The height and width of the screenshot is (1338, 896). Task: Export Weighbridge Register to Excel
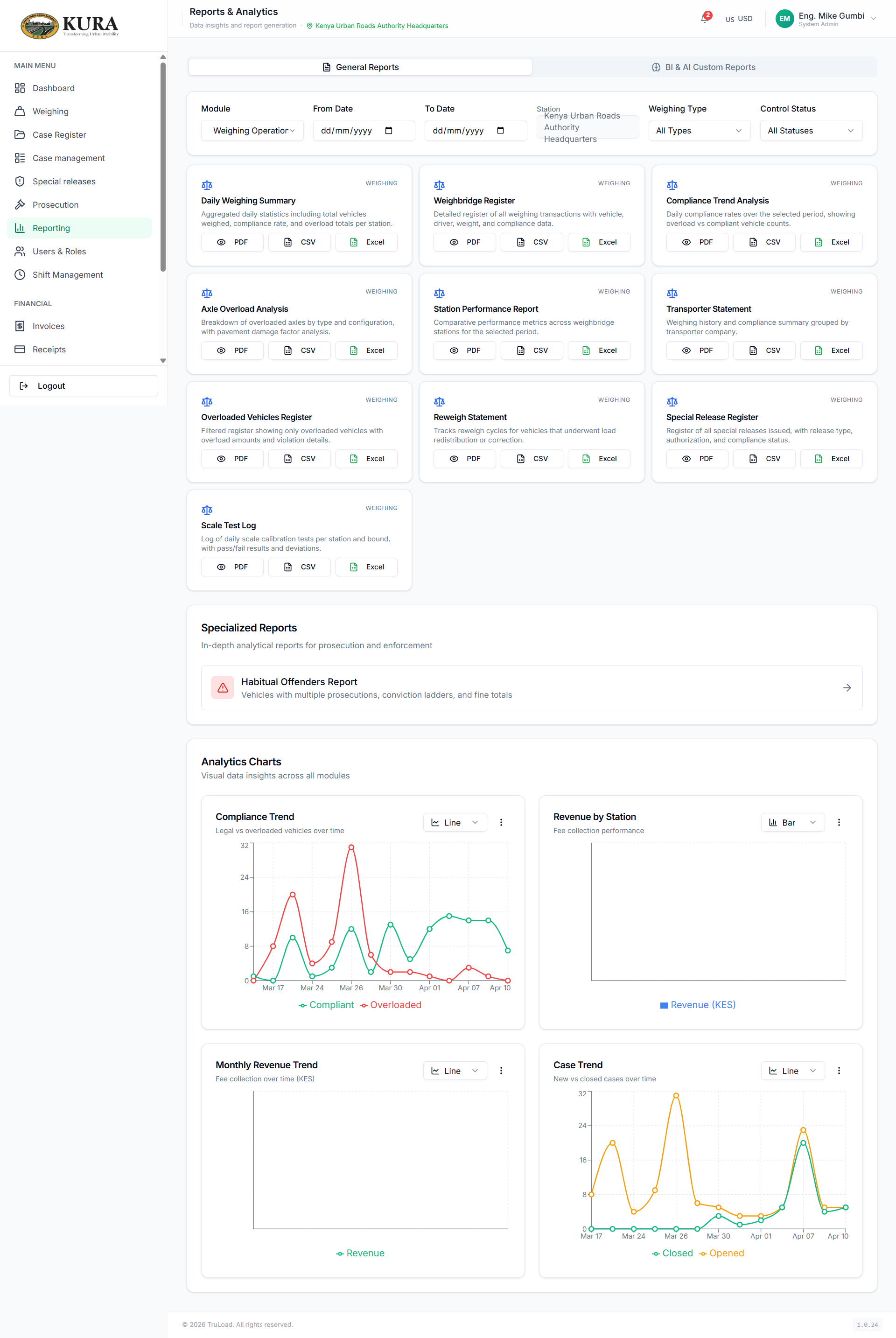pyautogui.click(x=599, y=242)
